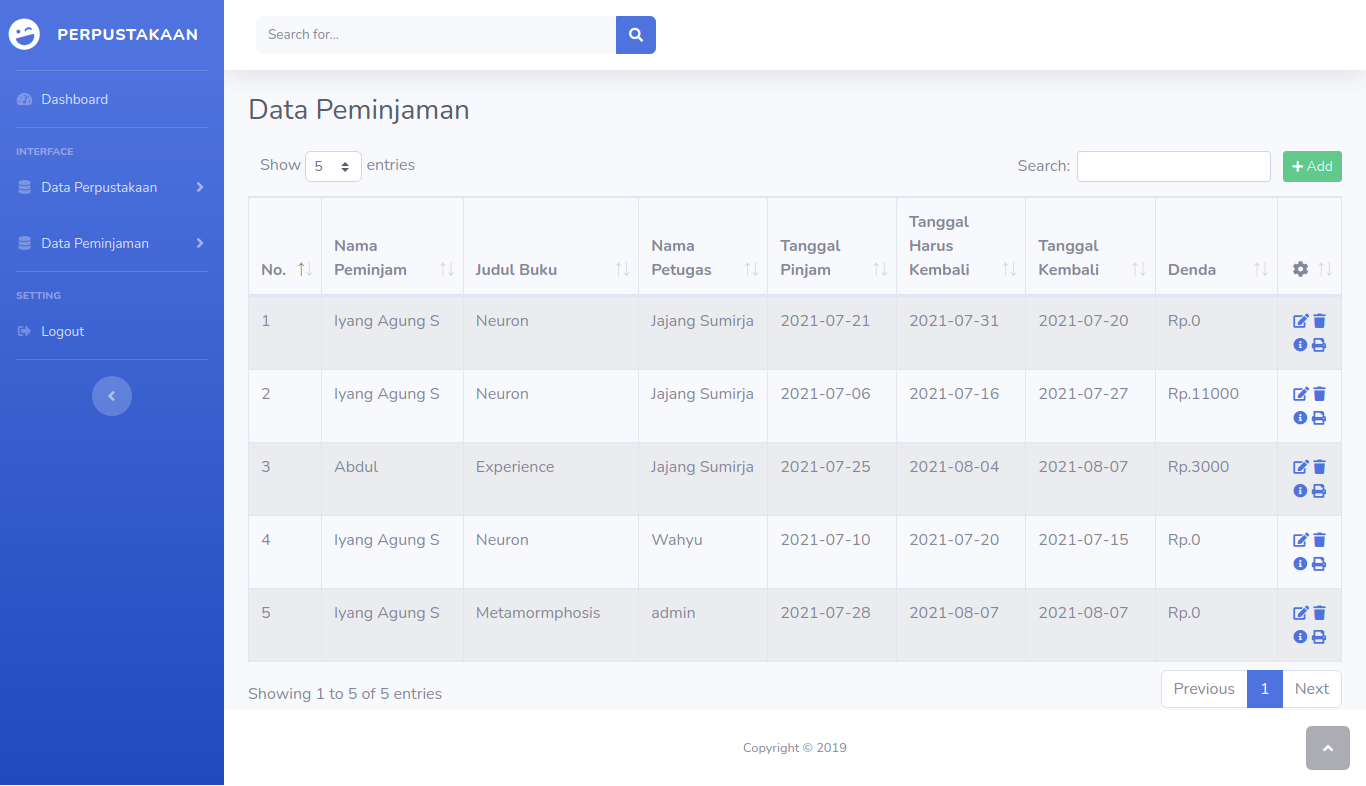Open the Show entries dropdown
Image resolution: width=1366 pixels, height=786 pixels.
click(x=333, y=166)
